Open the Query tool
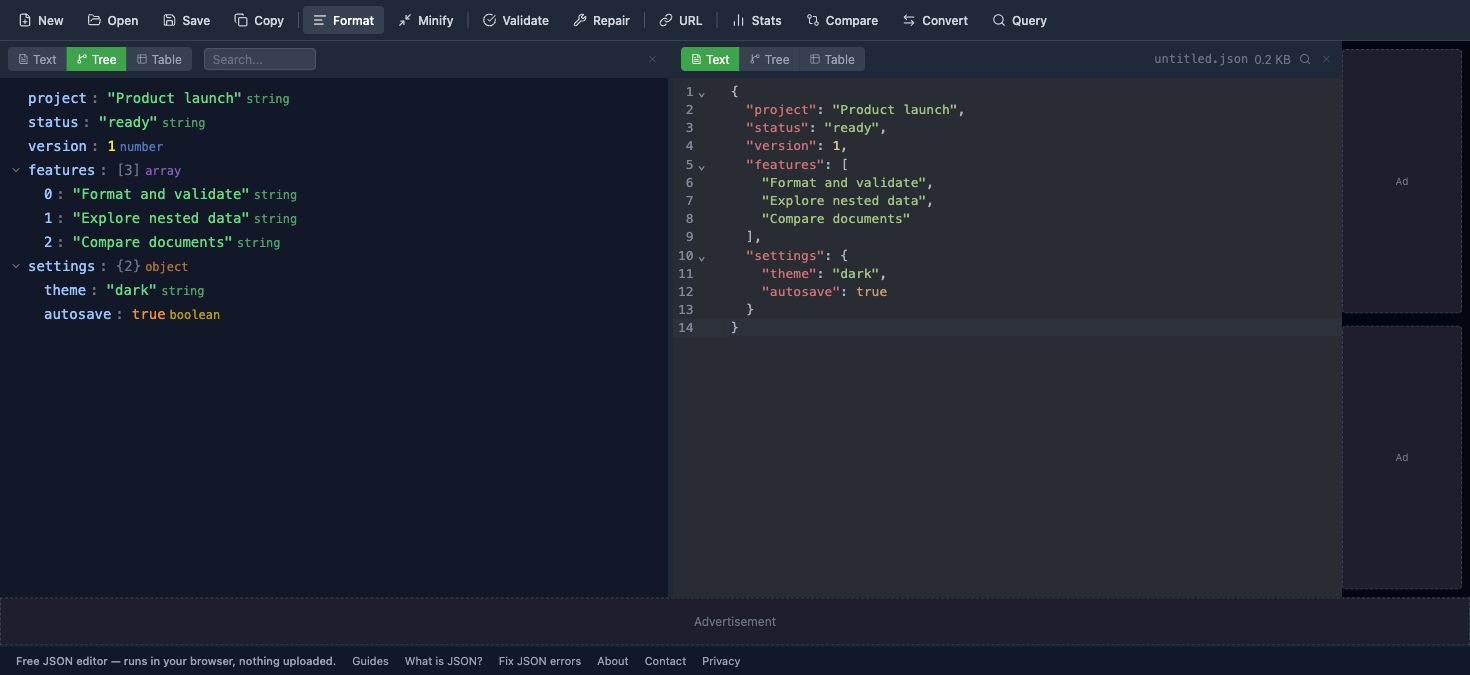Screen dimensions: 1470x675 click(x=1019, y=20)
